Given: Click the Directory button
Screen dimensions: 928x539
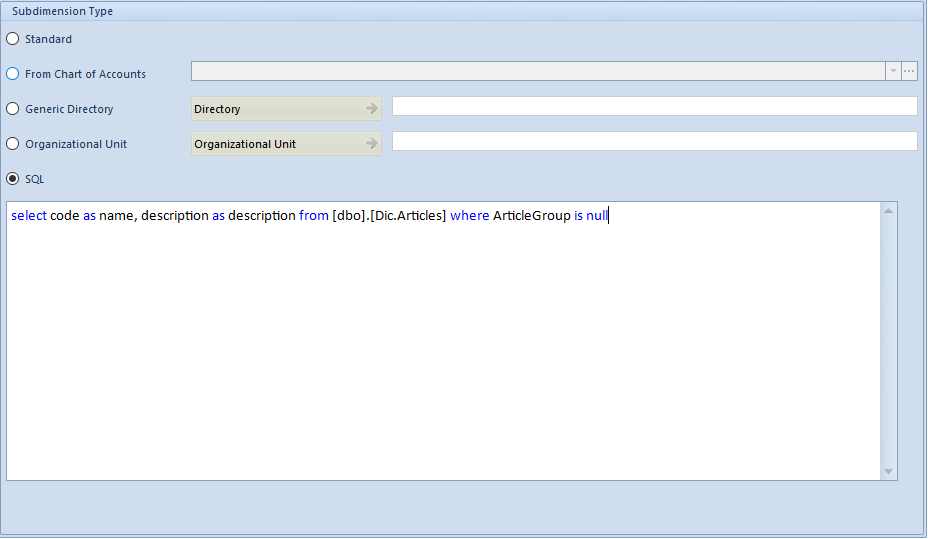Looking at the screenshot, I should pyautogui.click(x=286, y=109).
